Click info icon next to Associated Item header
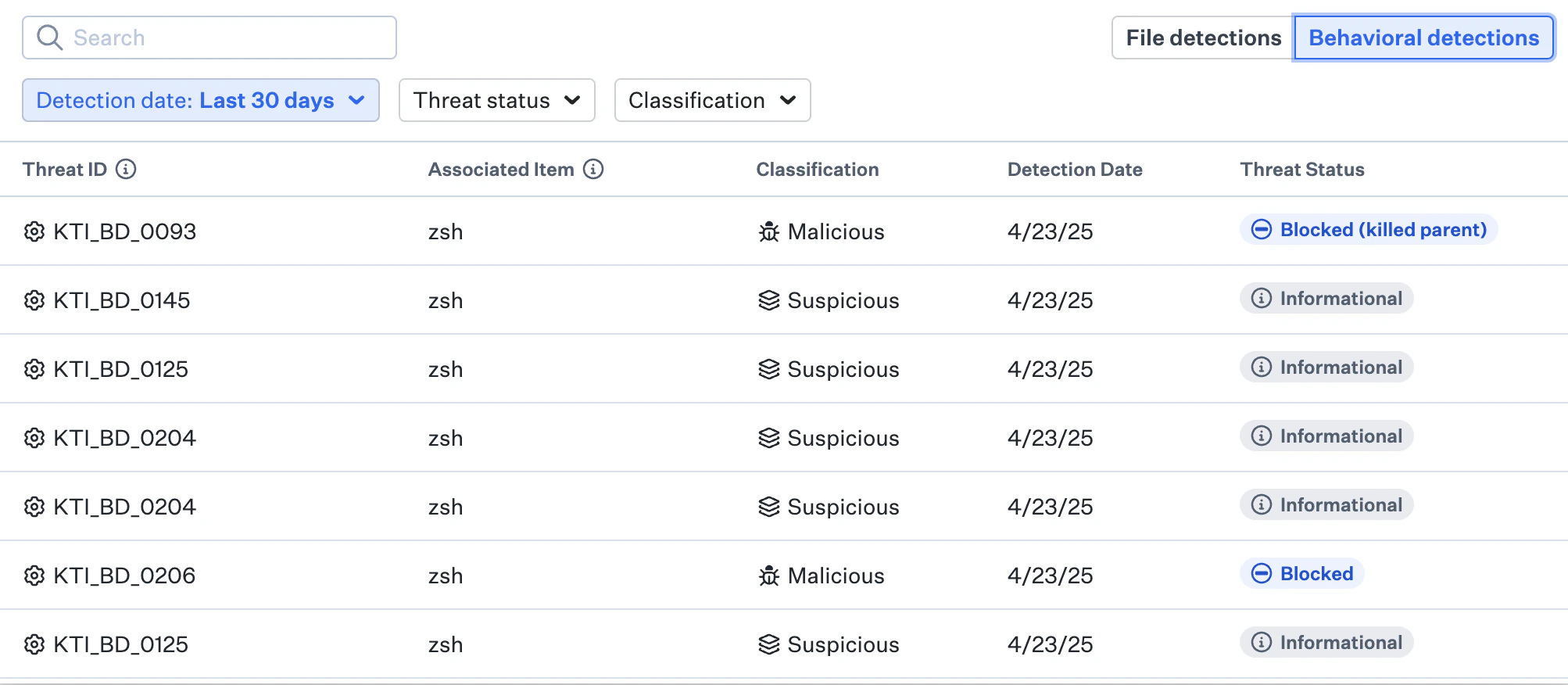1568x685 pixels. 593,169
